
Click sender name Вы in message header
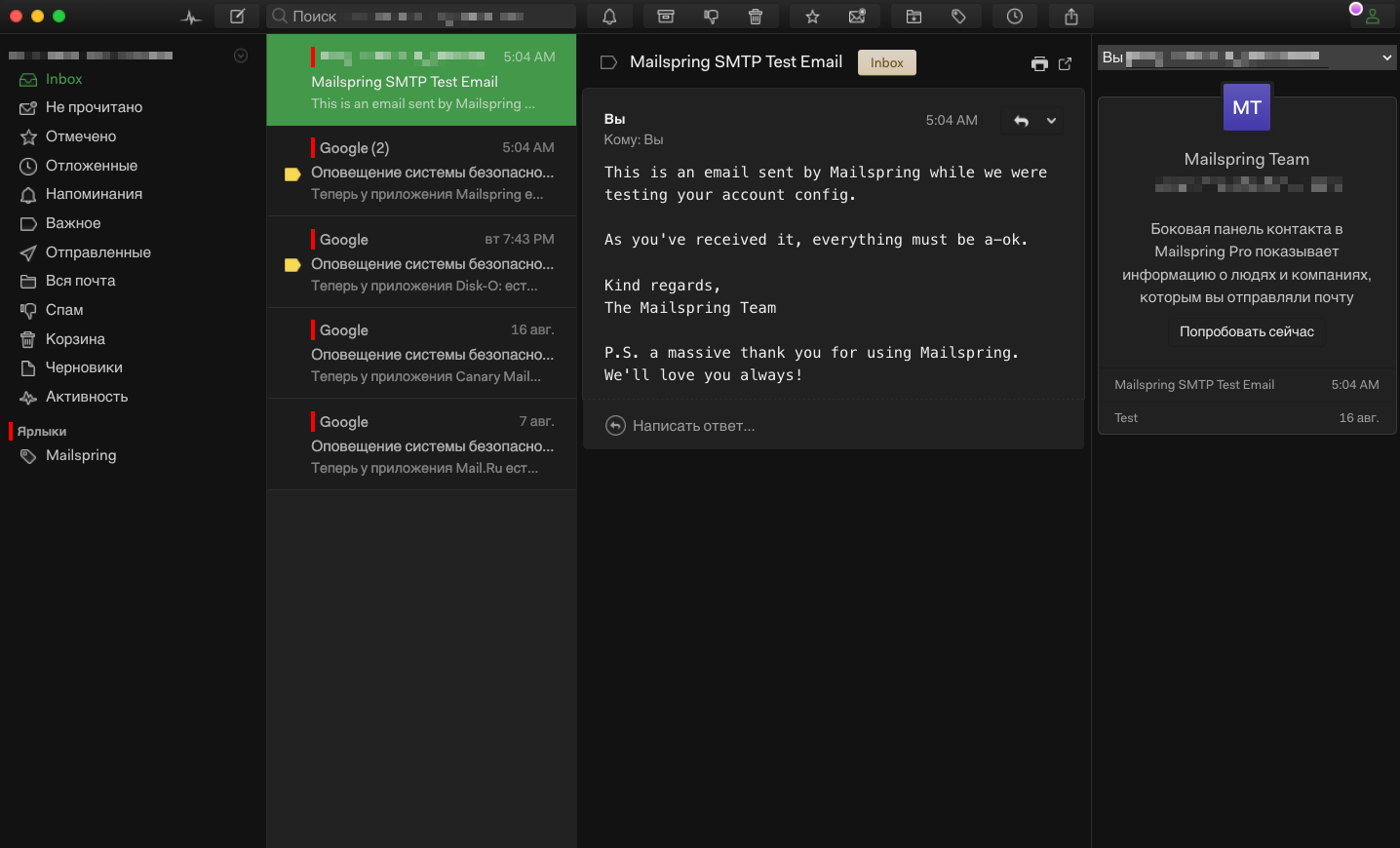[x=614, y=119]
